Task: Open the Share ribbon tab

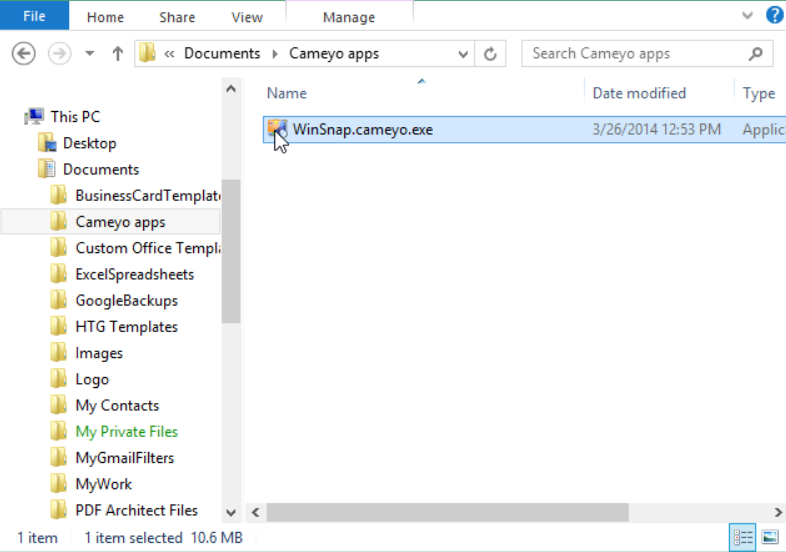Action: [x=177, y=17]
